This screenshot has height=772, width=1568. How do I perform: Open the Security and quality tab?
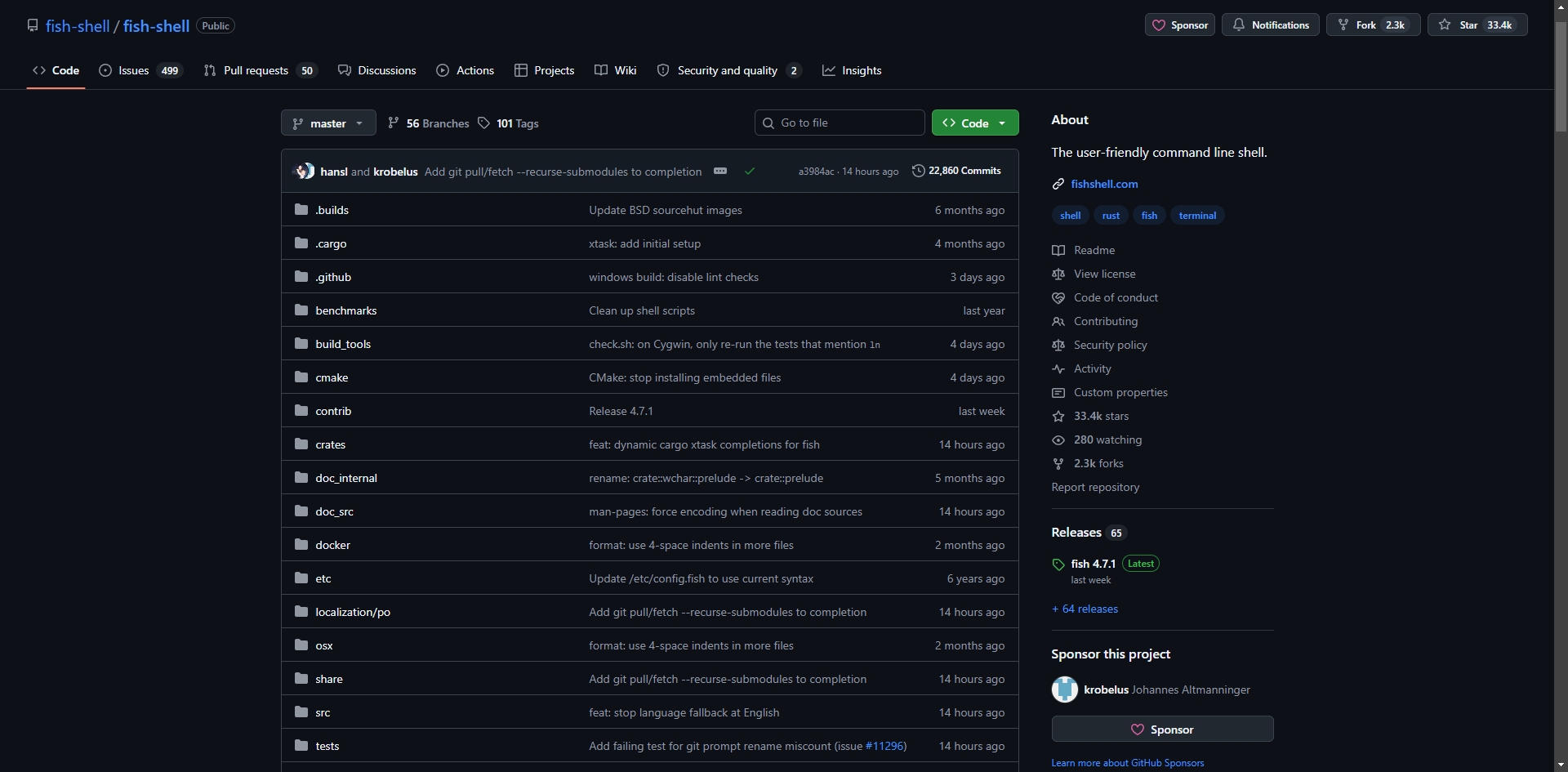tap(728, 70)
